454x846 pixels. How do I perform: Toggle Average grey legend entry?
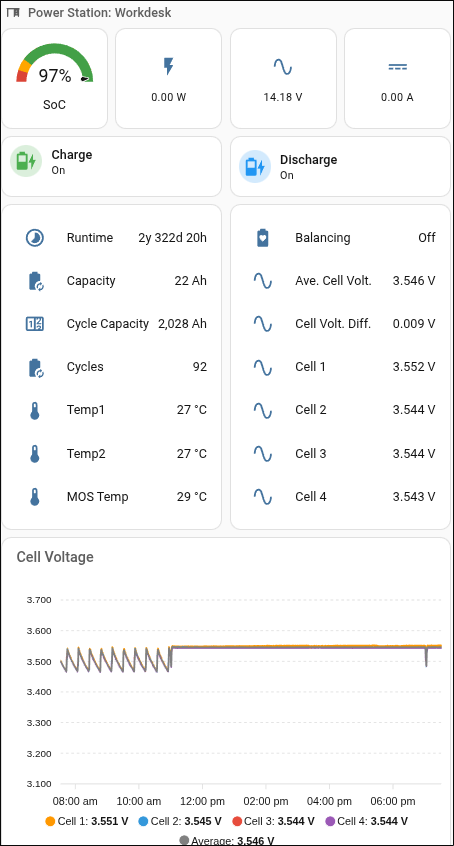227,840
